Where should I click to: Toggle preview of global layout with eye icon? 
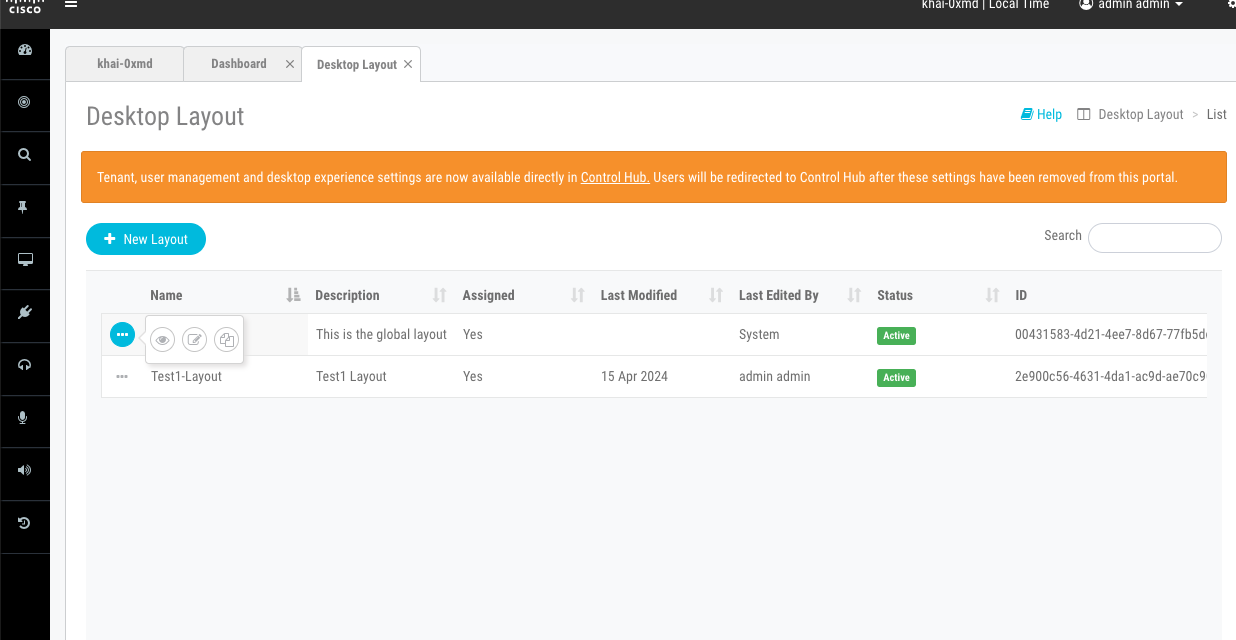coord(162,339)
